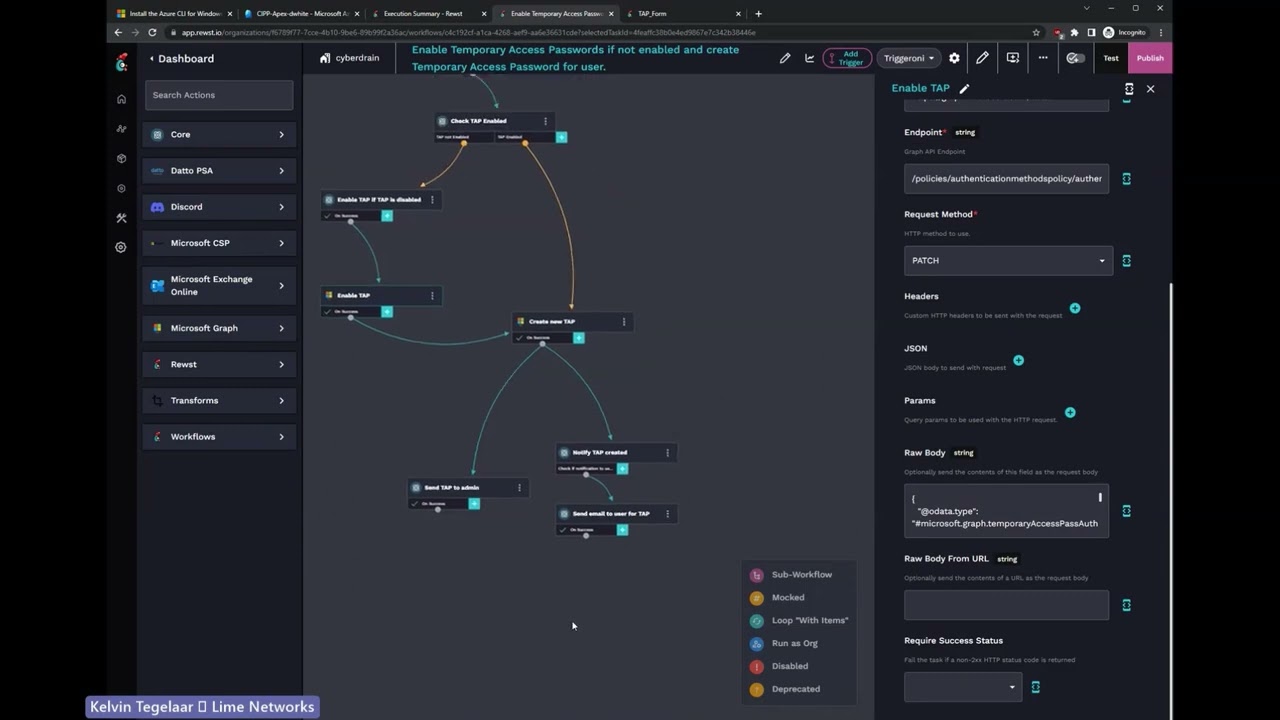Click the Publish button
Viewport: 1280px width, 720px height.
coord(1150,58)
